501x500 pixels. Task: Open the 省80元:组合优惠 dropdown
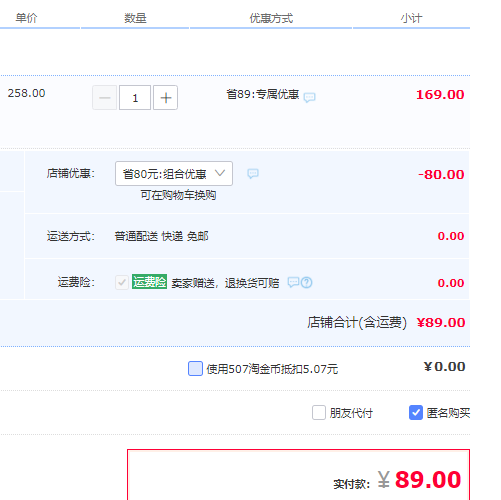tap(174, 174)
